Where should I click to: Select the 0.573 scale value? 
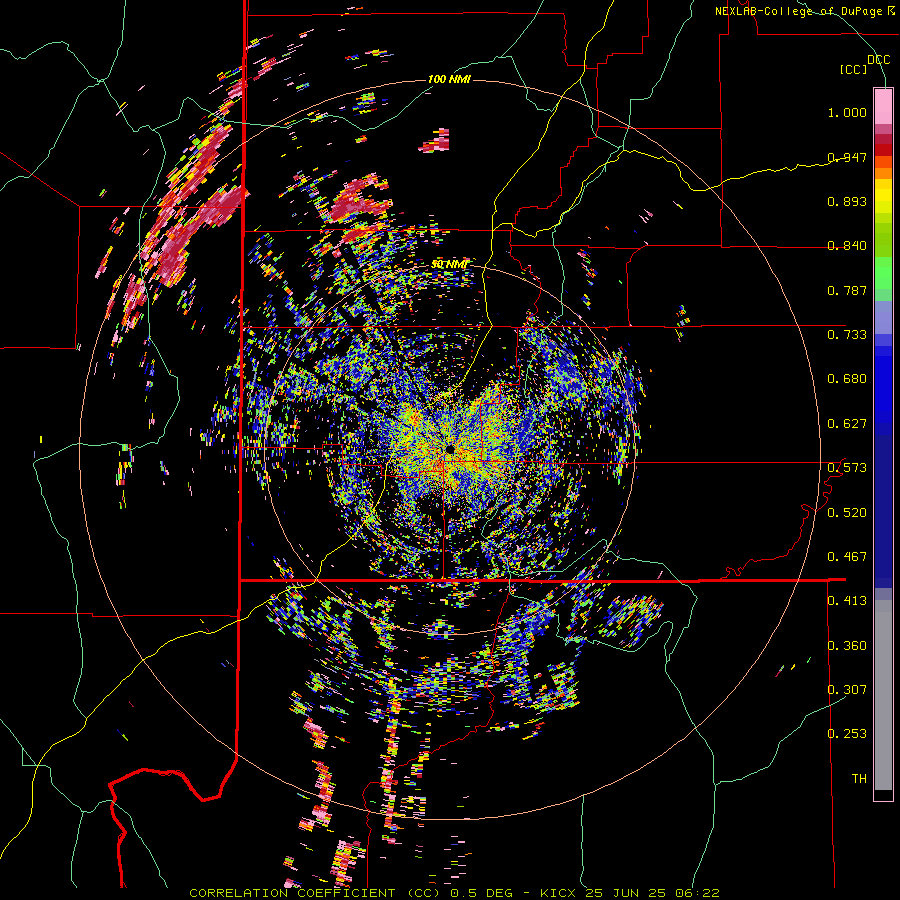(x=847, y=468)
